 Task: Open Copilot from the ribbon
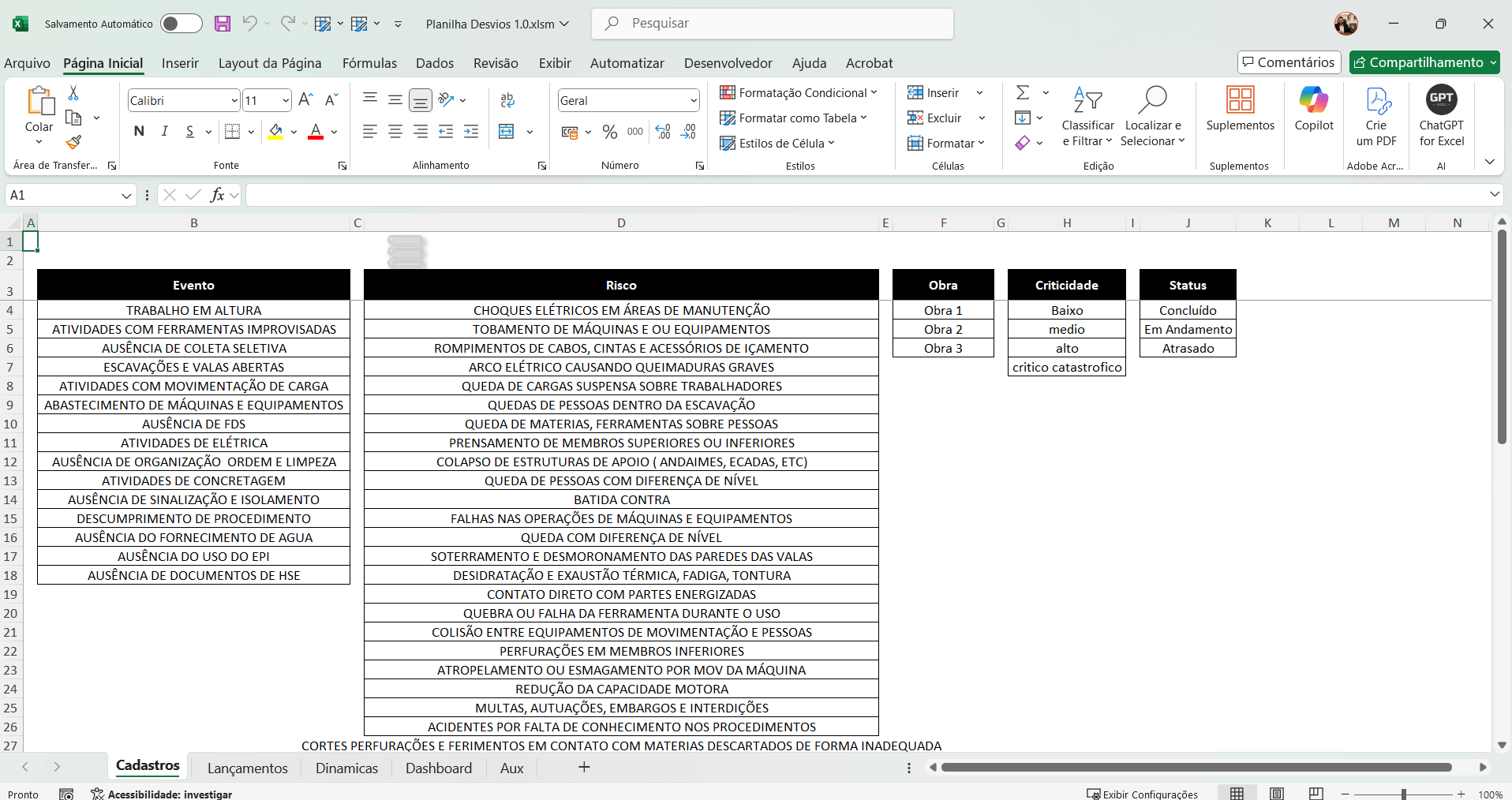[x=1313, y=109]
